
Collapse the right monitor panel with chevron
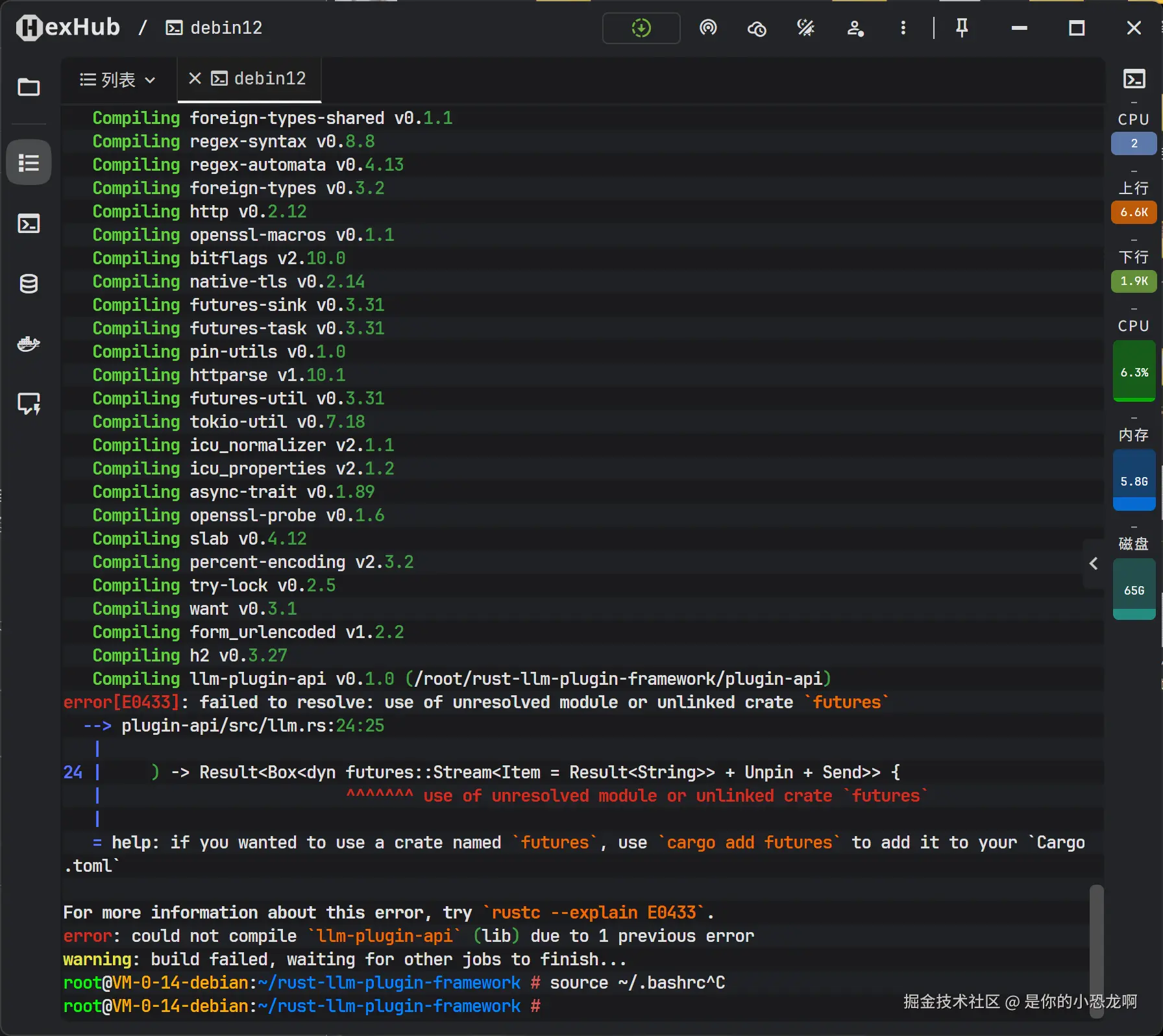click(x=1094, y=563)
